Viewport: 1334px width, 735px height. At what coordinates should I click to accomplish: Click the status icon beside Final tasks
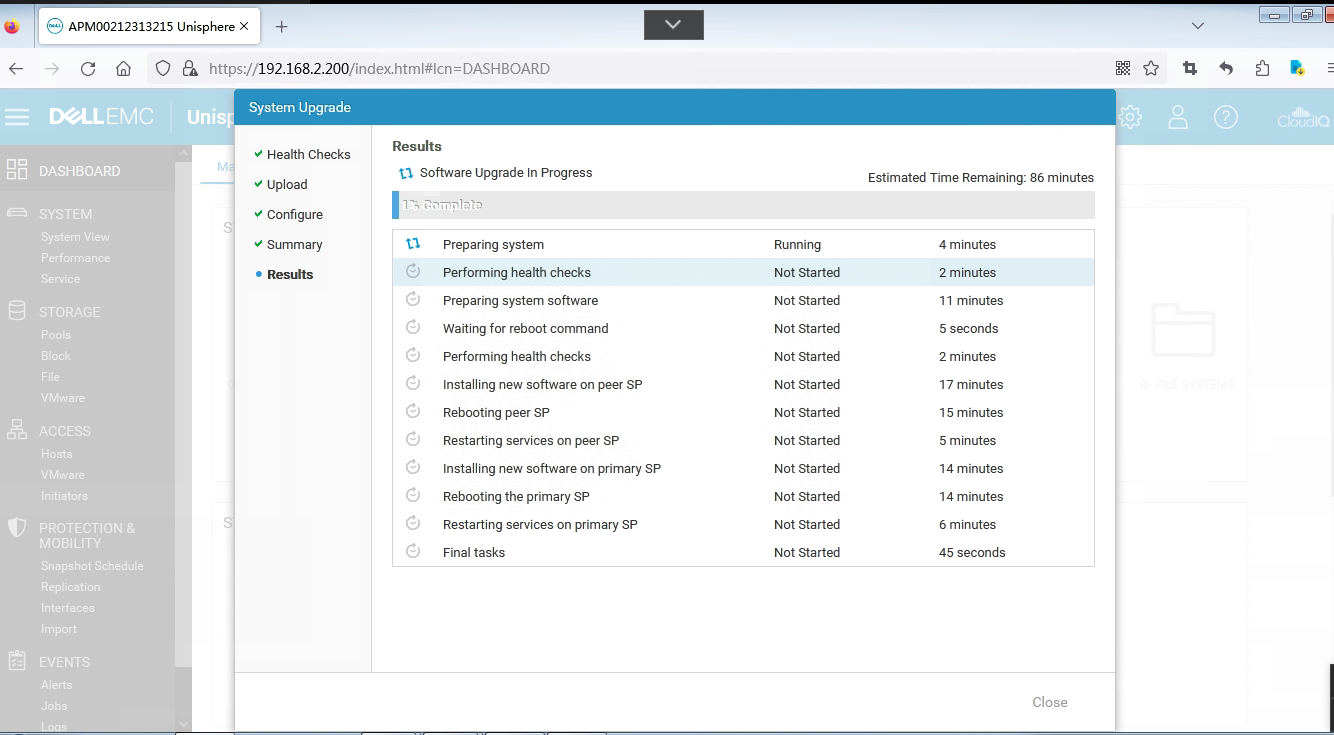[x=413, y=552]
